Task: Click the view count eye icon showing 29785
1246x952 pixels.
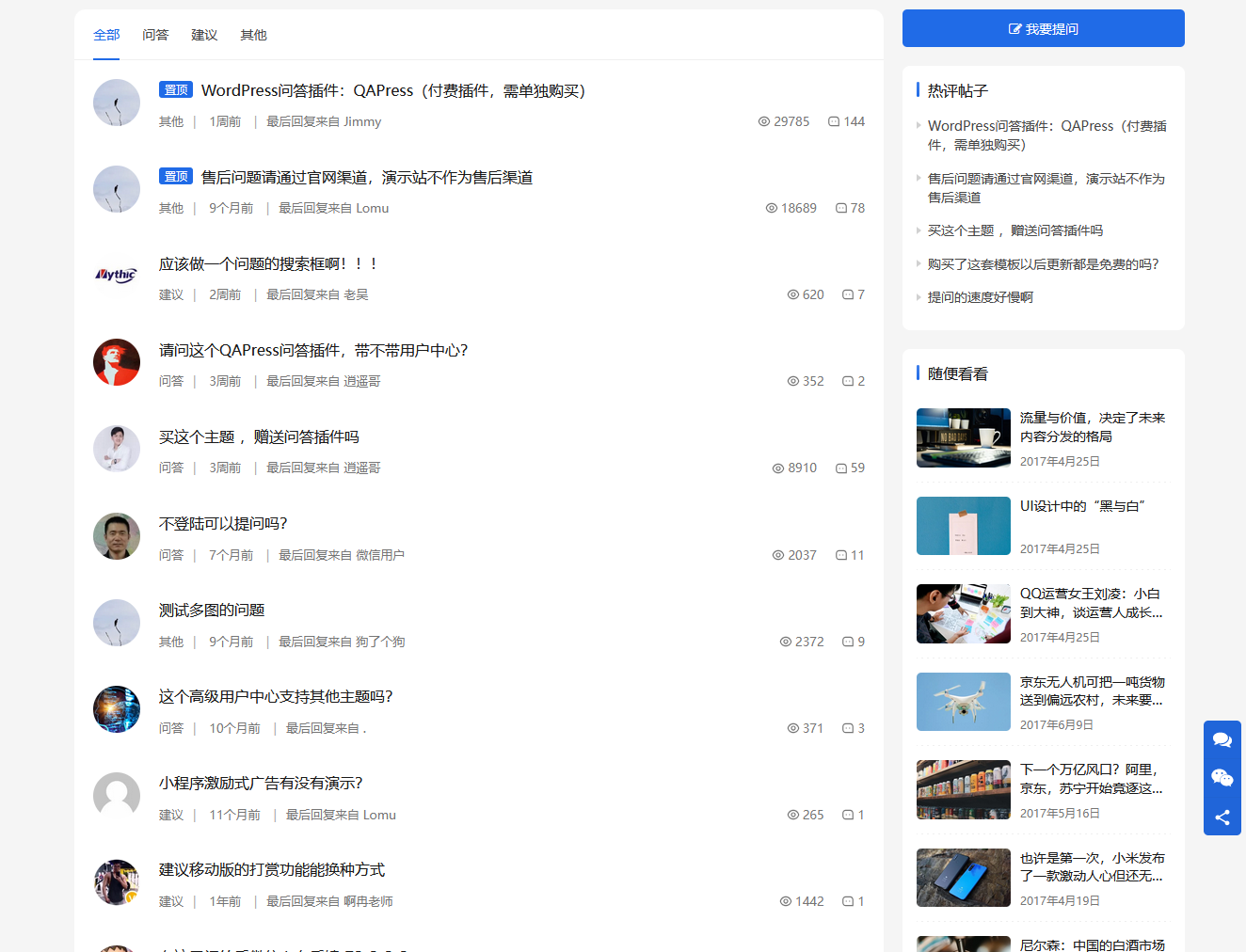Action: click(764, 121)
